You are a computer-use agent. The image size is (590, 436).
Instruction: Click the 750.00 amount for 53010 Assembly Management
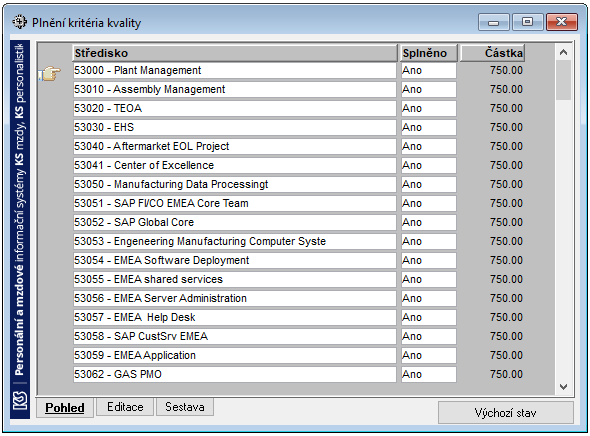[x=506, y=90]
